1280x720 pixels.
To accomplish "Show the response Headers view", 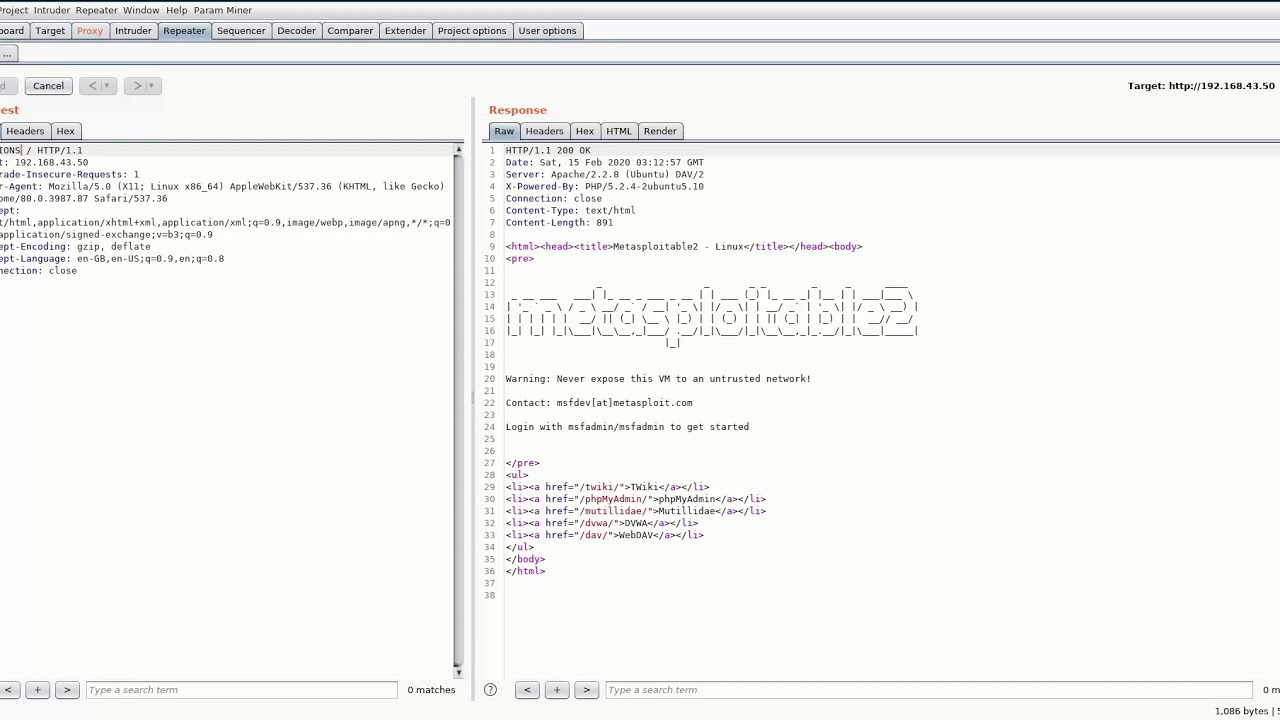I will (x=544, y=131).
